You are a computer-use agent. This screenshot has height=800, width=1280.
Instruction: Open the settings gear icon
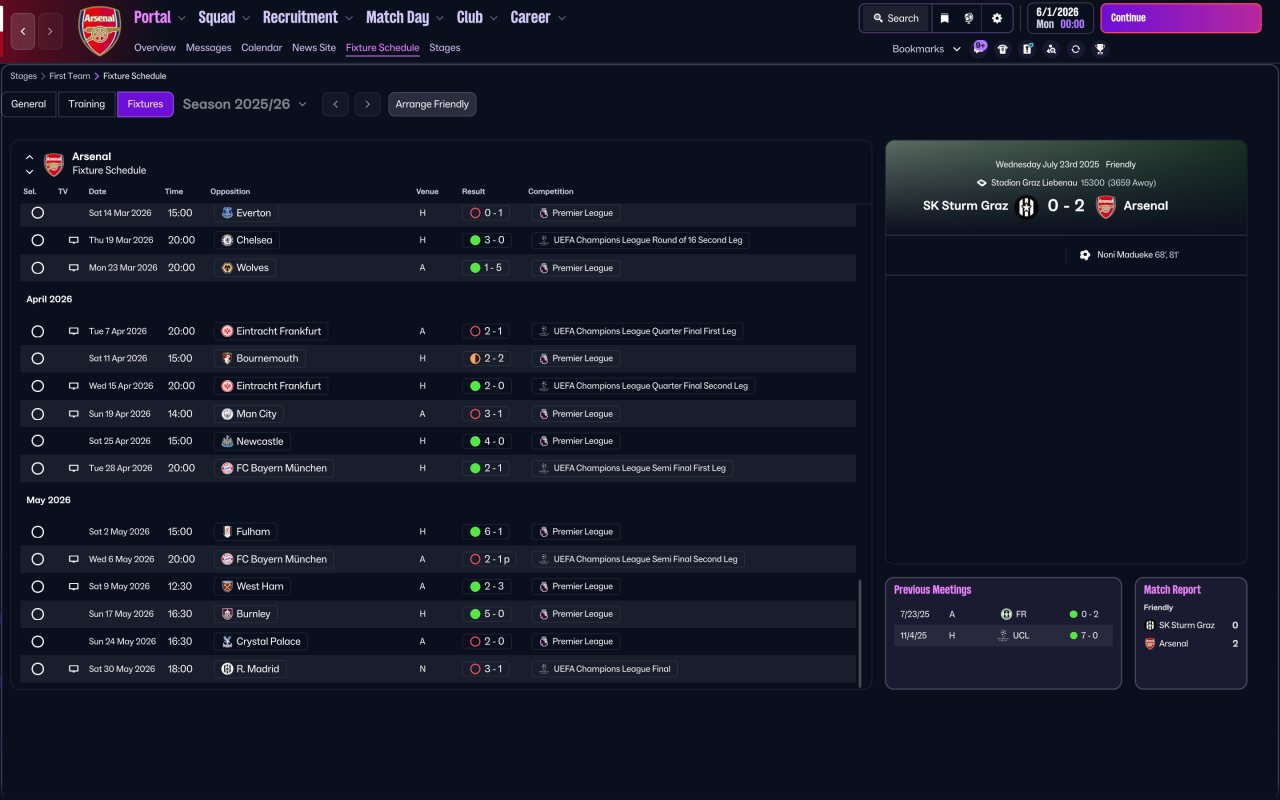pyautogui.click(x=996, y=18)
